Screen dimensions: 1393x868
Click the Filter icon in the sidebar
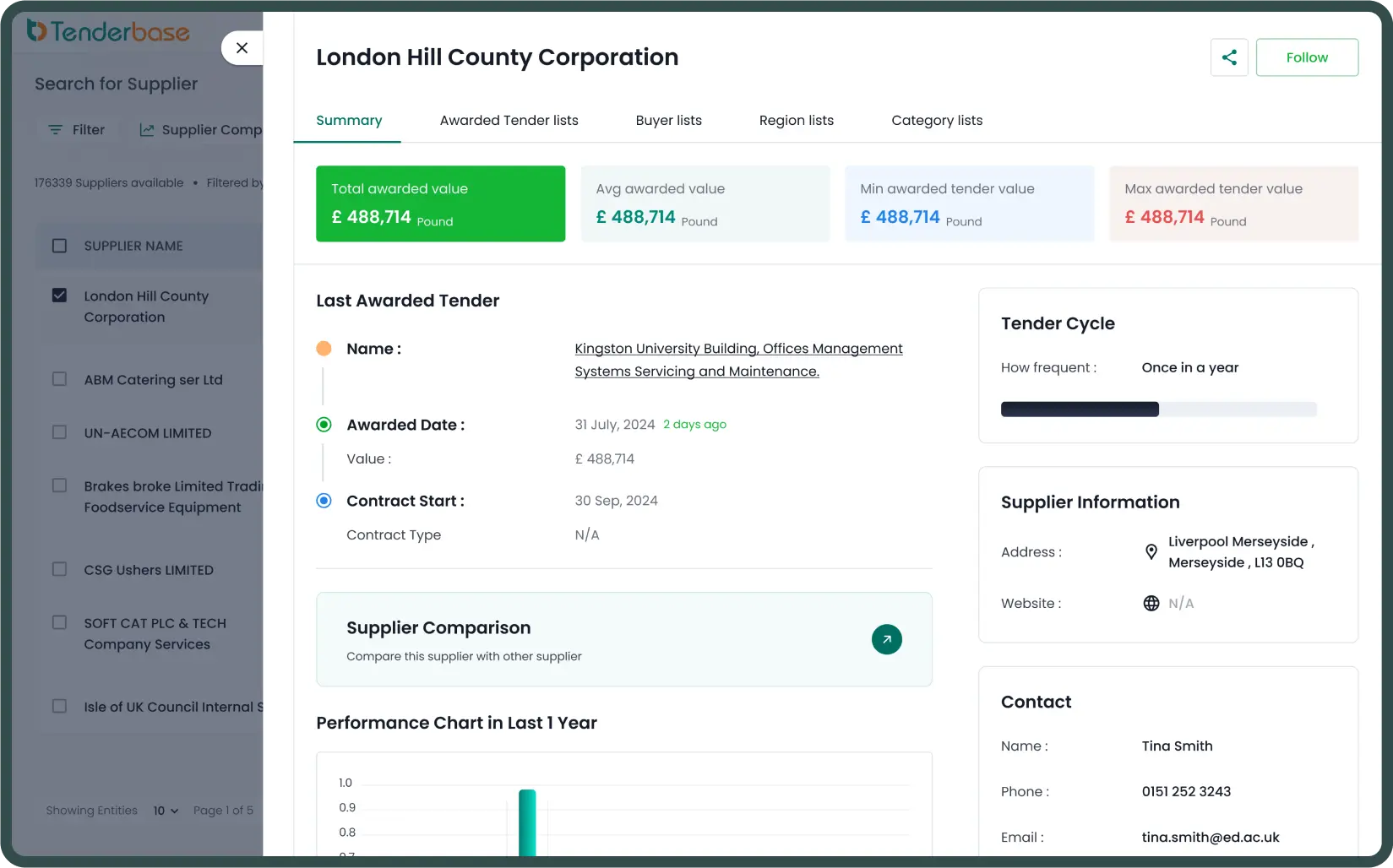coord(55,129)
